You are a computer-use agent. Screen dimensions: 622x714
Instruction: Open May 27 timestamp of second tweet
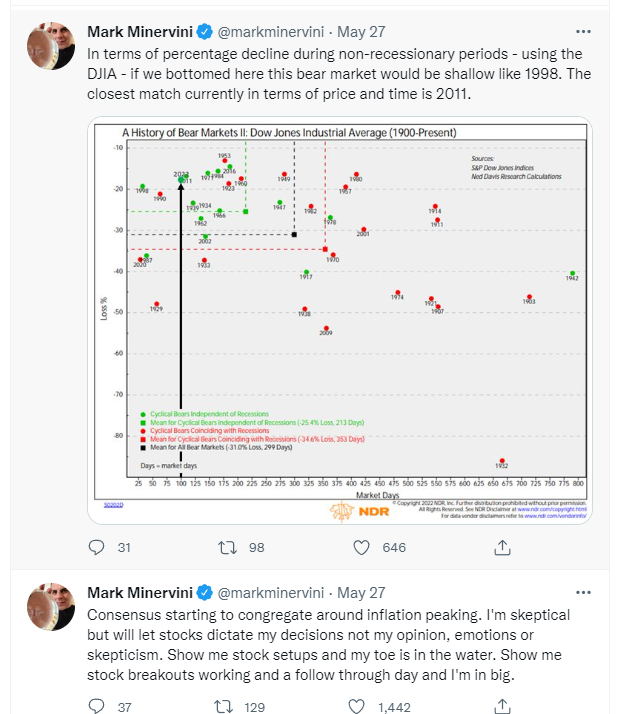point(364,592)
